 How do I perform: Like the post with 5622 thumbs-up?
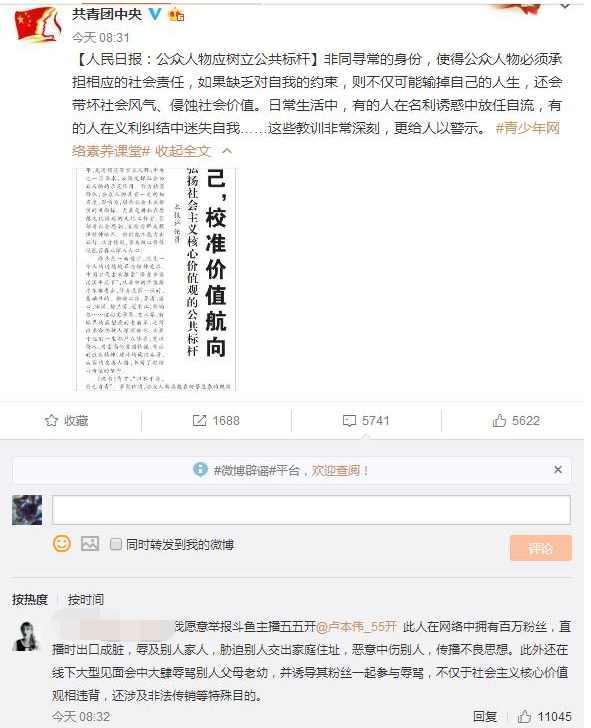[x=499, y=421]
